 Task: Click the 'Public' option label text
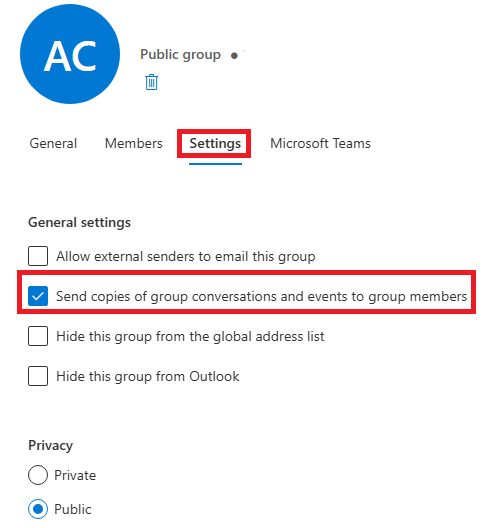73,509
